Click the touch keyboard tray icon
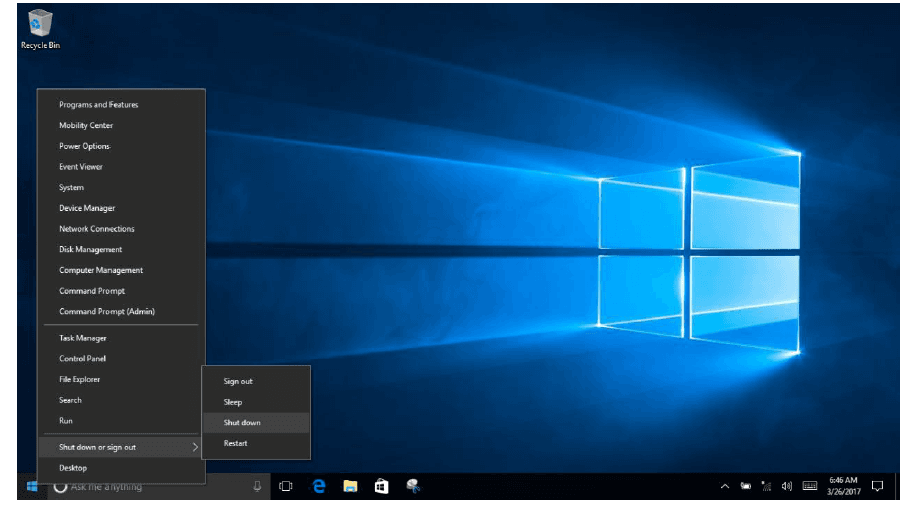This screenshot has height=507, width=917. tap(809, 486)
